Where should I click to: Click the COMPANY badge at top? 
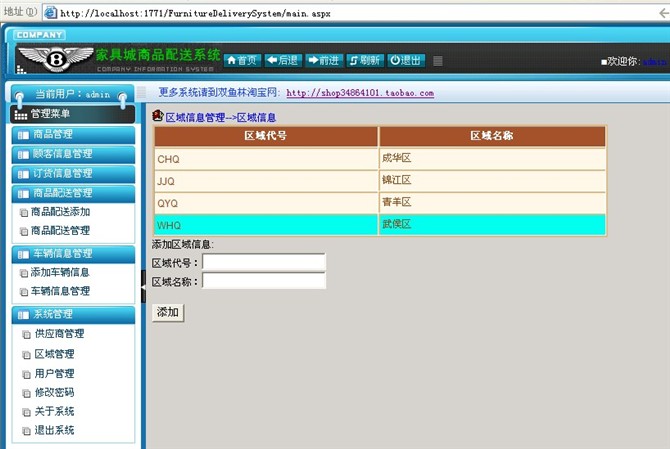click(x=39, y=35)
